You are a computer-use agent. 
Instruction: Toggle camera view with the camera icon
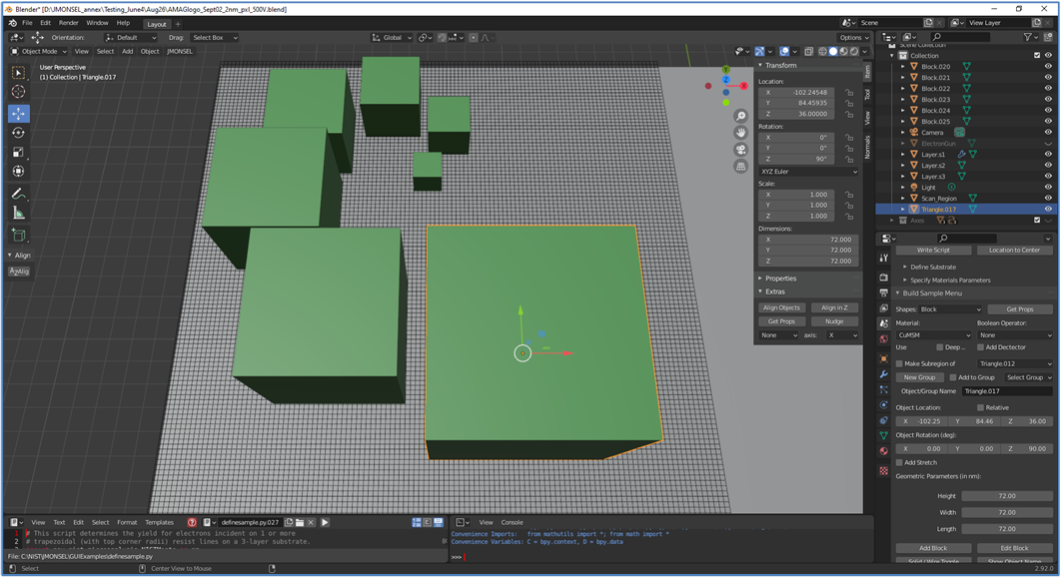[x=741, y=150]
